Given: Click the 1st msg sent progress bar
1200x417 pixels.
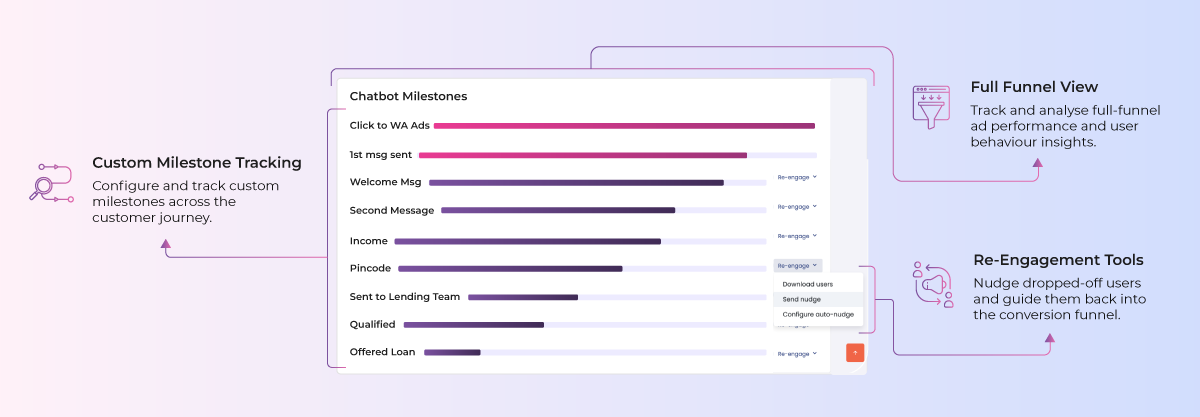Looking at the screenshot, I should pos(582,155).
